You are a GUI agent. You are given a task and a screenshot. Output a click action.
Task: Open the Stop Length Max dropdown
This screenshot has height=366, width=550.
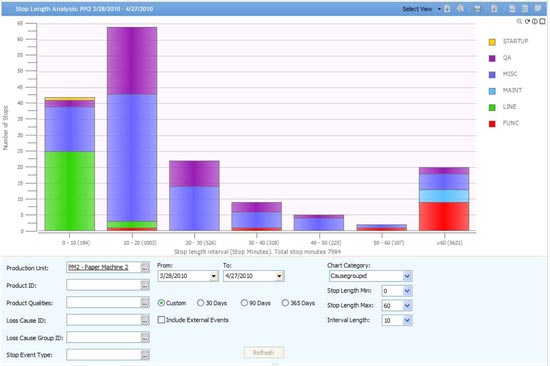pyautogui.click(x=407, y=306)
